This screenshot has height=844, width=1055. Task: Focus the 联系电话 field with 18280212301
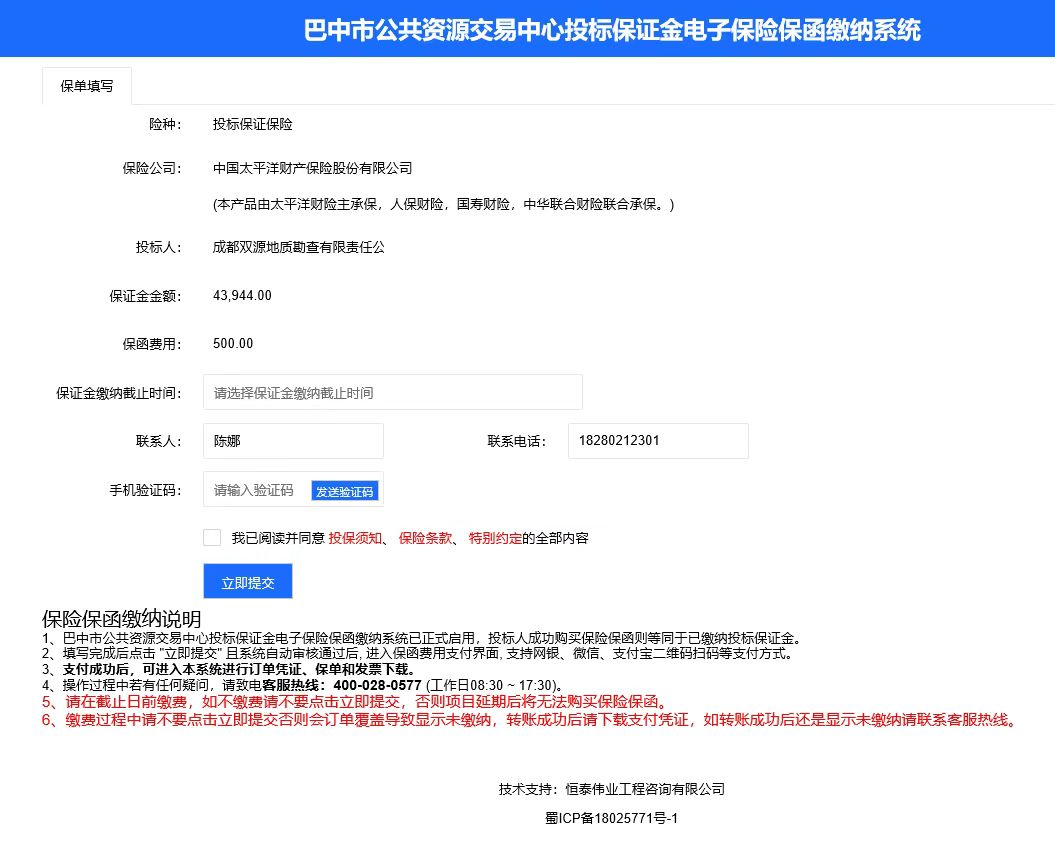coord(657,441)
